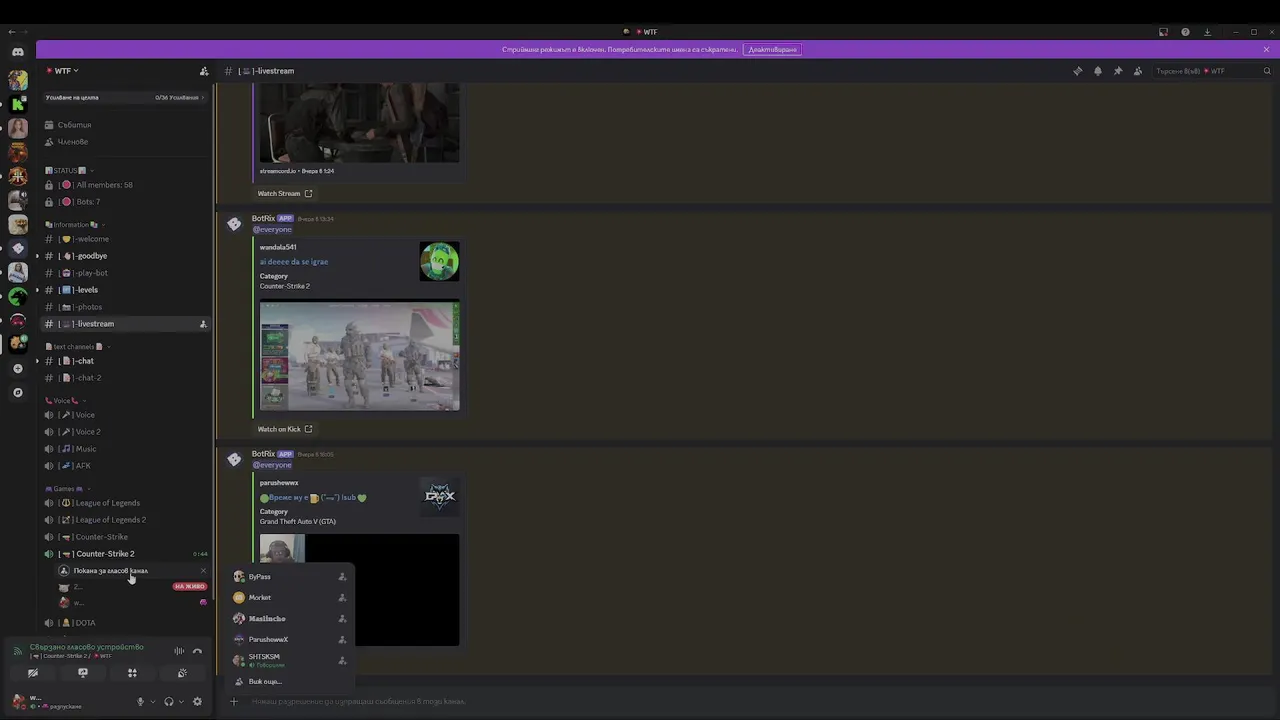
Task: Toggle the member list icon
Action: click(x=1138, y=71)
